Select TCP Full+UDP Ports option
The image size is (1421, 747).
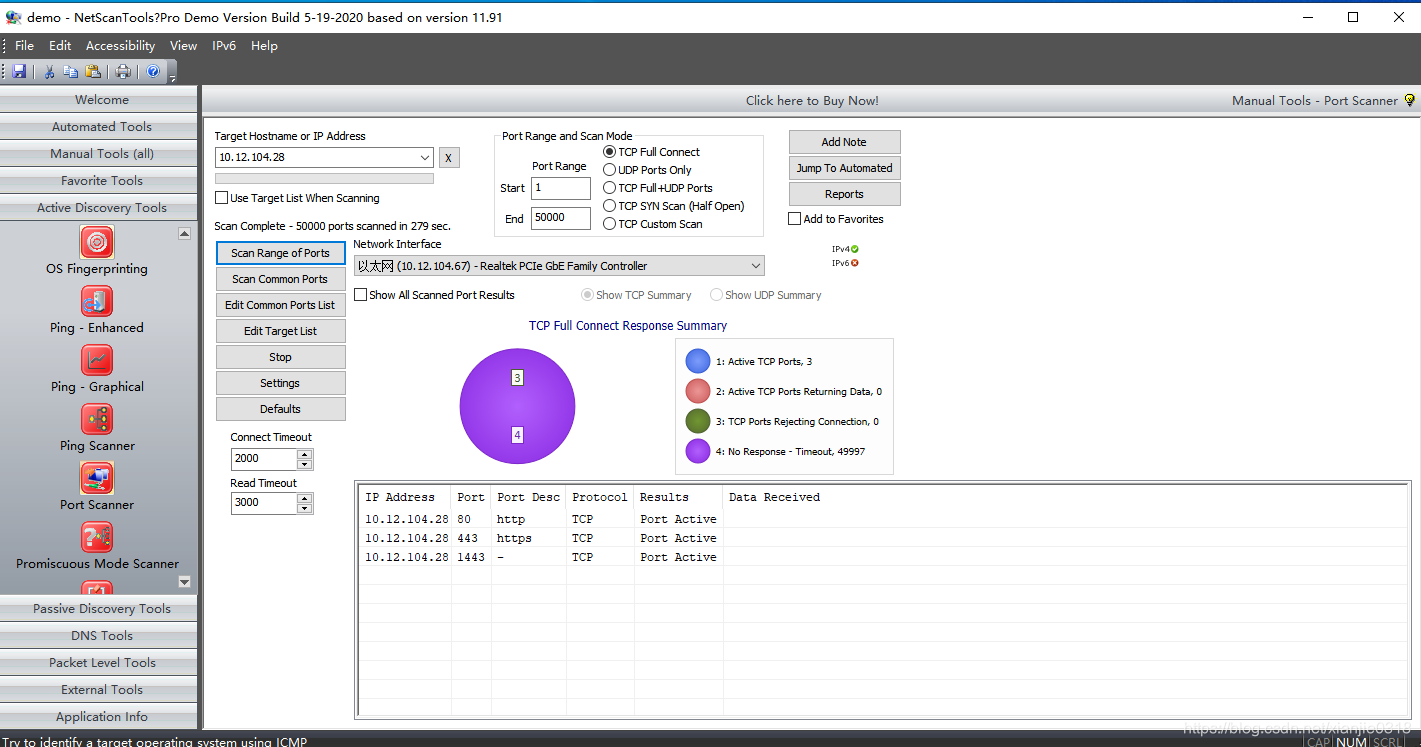(x=610, y=188)
